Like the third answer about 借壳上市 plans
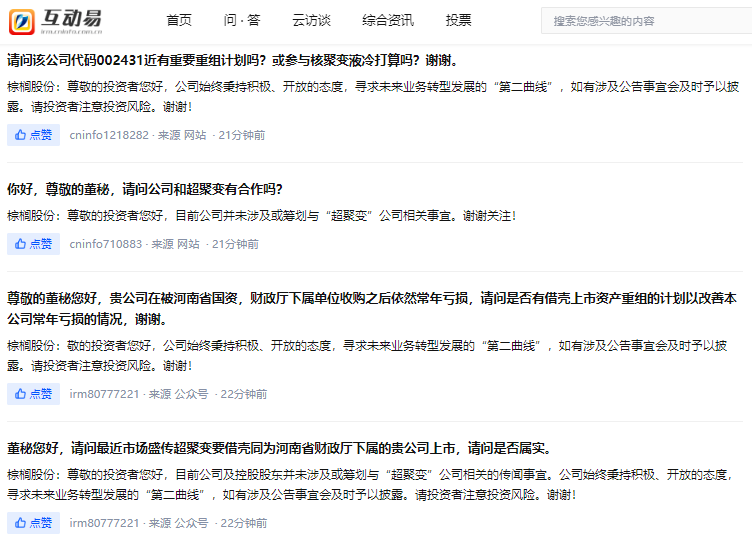 pyautogui.click(x=33, y=394)
